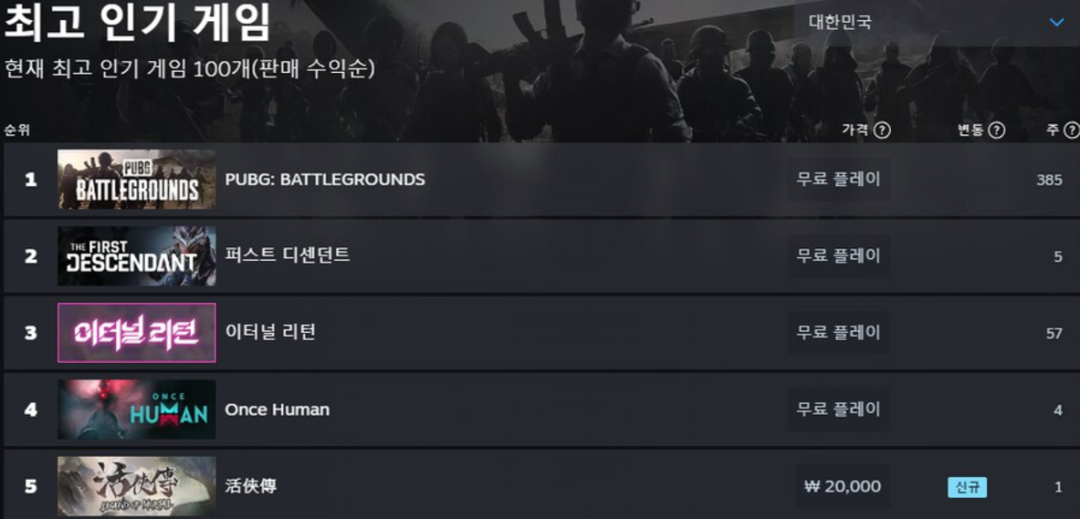Viewport: 1080px width, 519px height.
Task: Click the ₩ 20,000 price button
Action: [x=842, y=487]
